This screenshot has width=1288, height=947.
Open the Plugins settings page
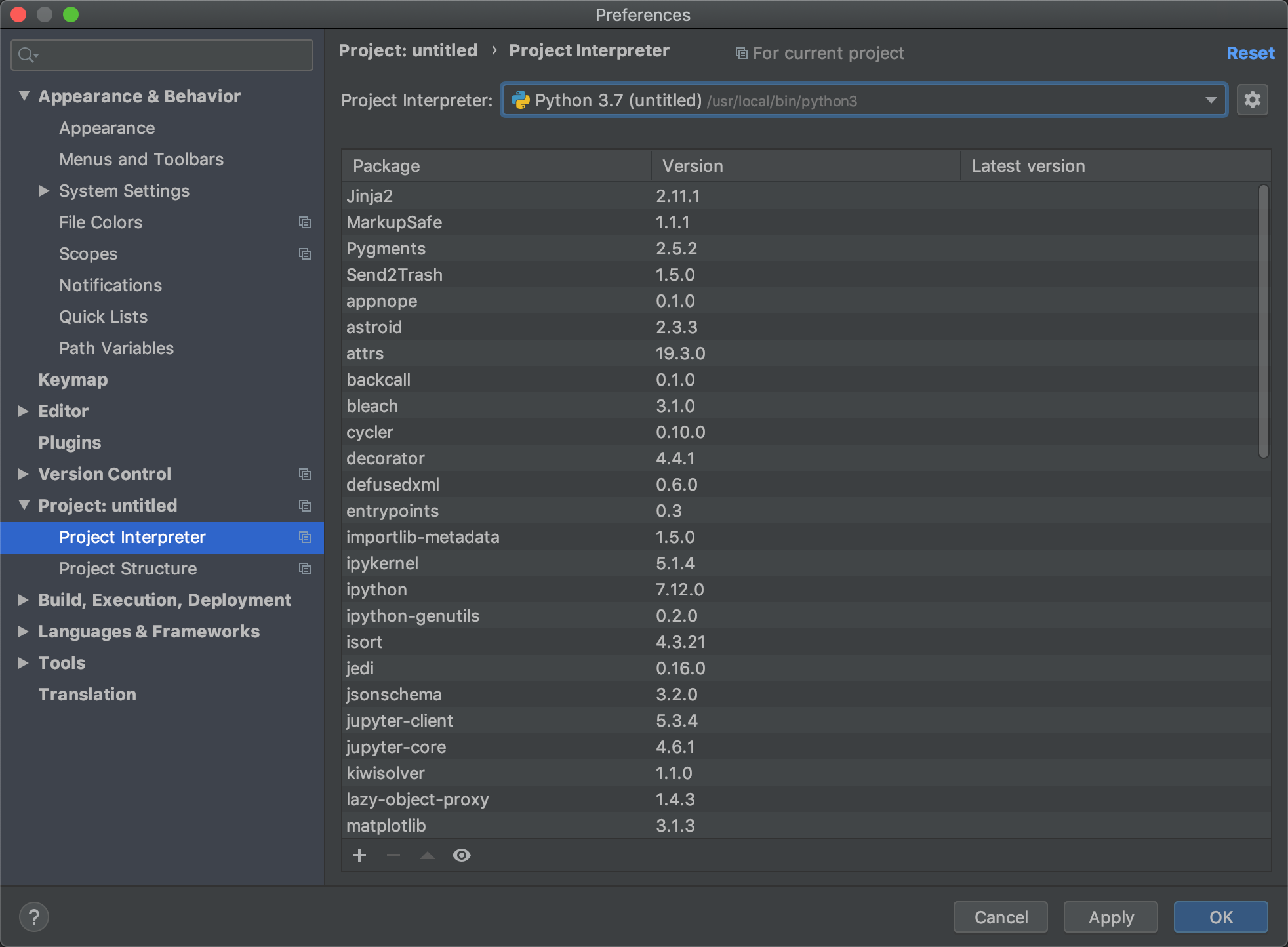pyautogui.click(x=70, y=443)
